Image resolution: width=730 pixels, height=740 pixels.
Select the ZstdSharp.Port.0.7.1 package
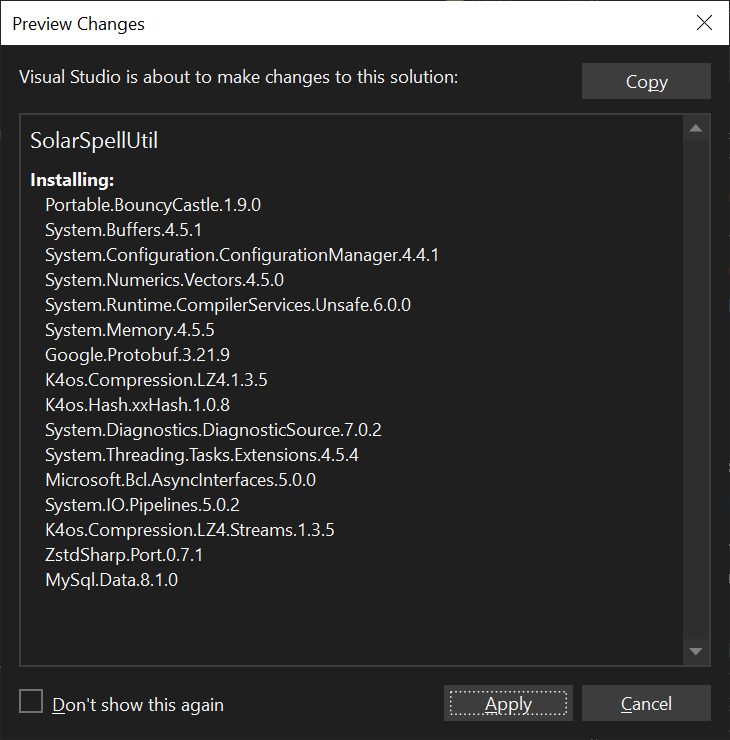pyautogui.click(x=124, y=555)
